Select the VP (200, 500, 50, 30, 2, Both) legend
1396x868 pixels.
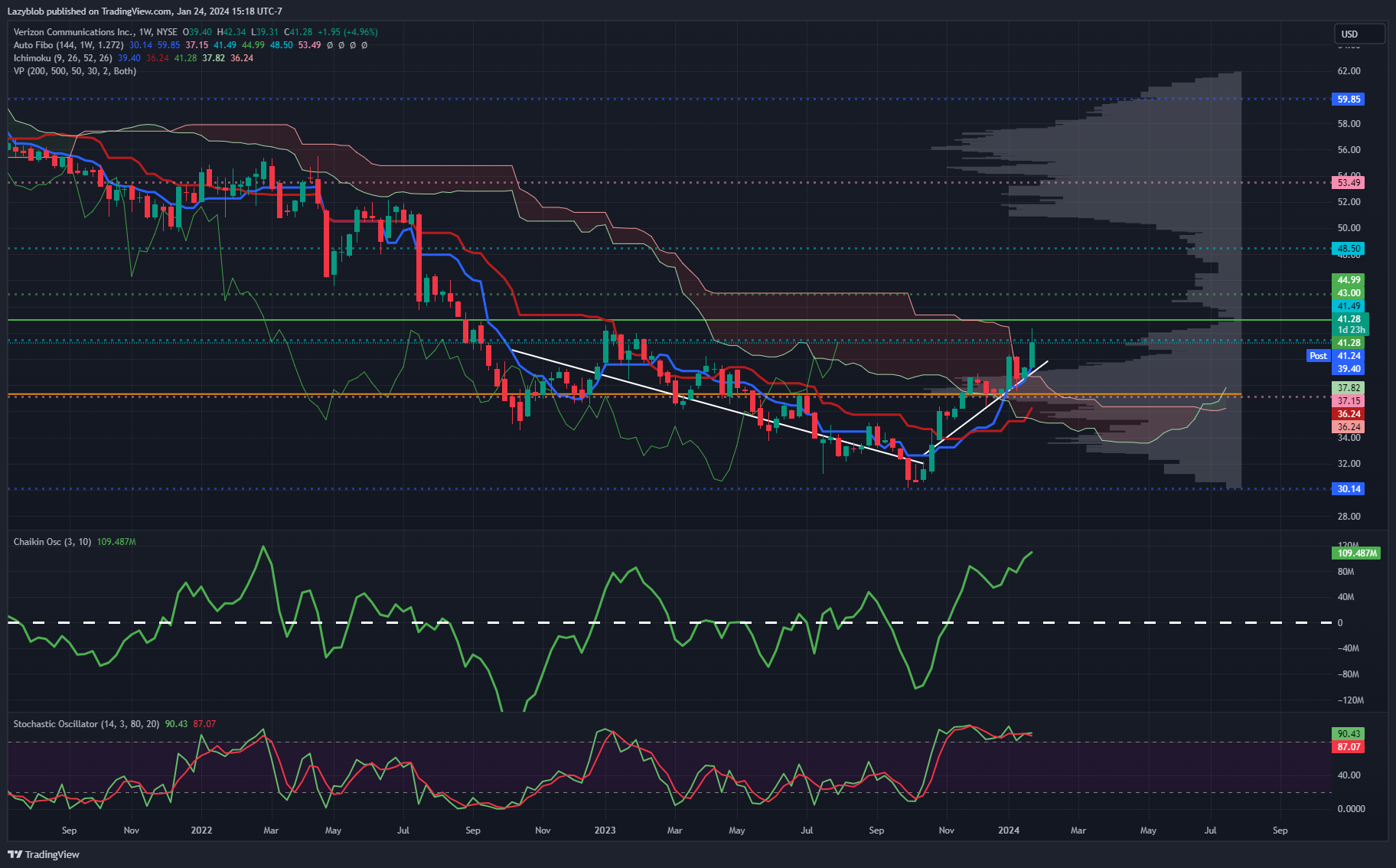(75, 71)
